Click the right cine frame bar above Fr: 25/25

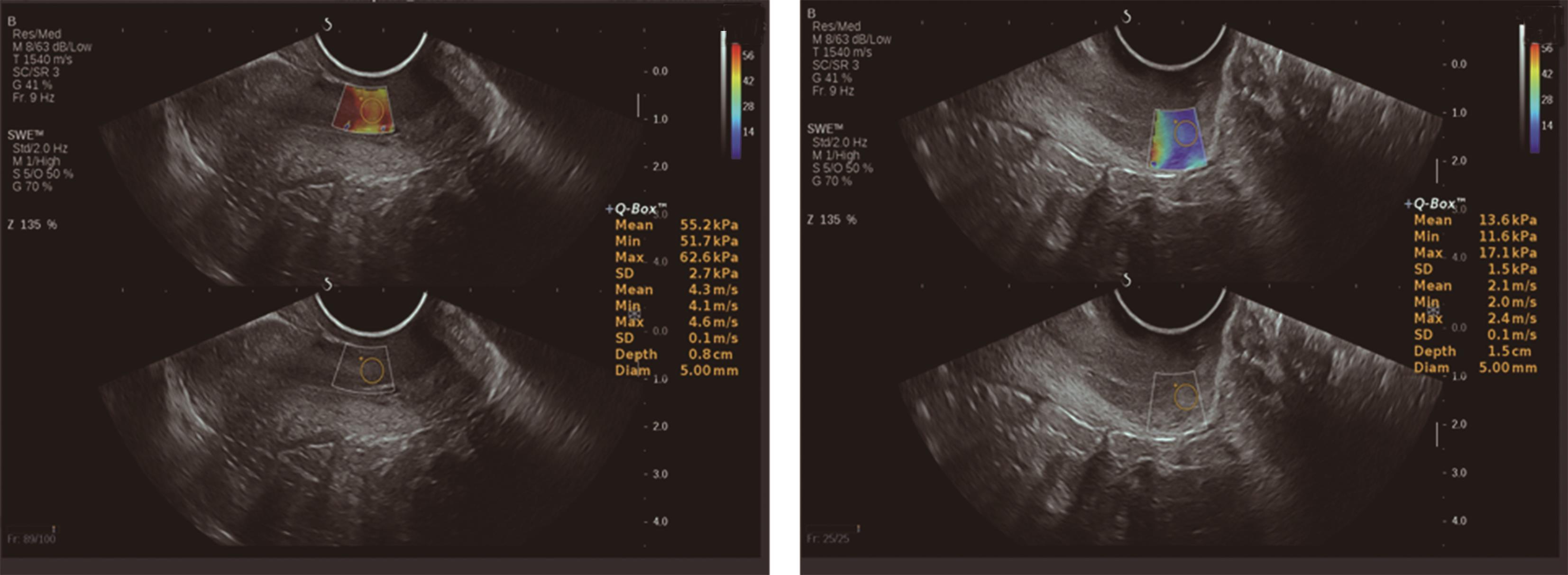click(x=831, y=528)
